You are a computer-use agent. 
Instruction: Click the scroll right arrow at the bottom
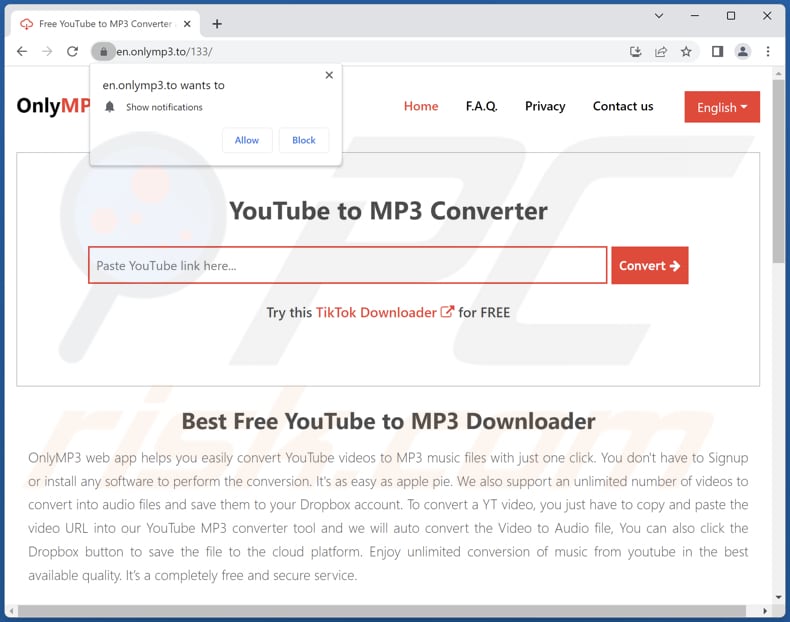[765, 611]
